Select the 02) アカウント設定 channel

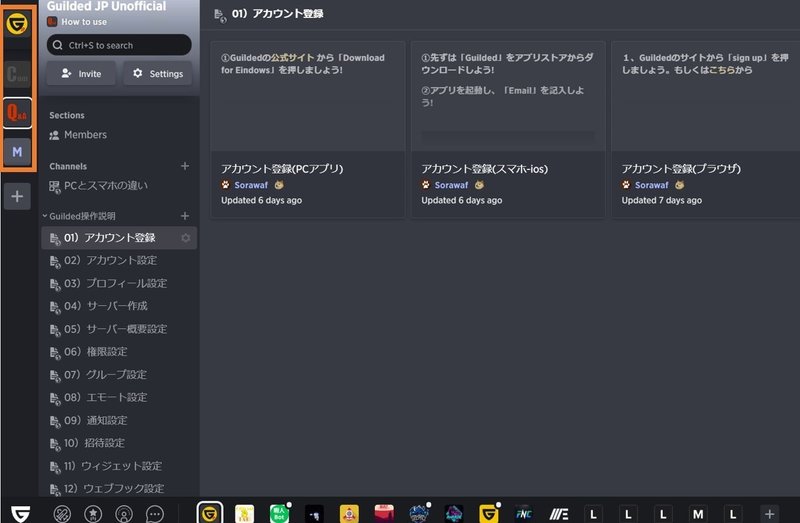[x=119, y=261]
